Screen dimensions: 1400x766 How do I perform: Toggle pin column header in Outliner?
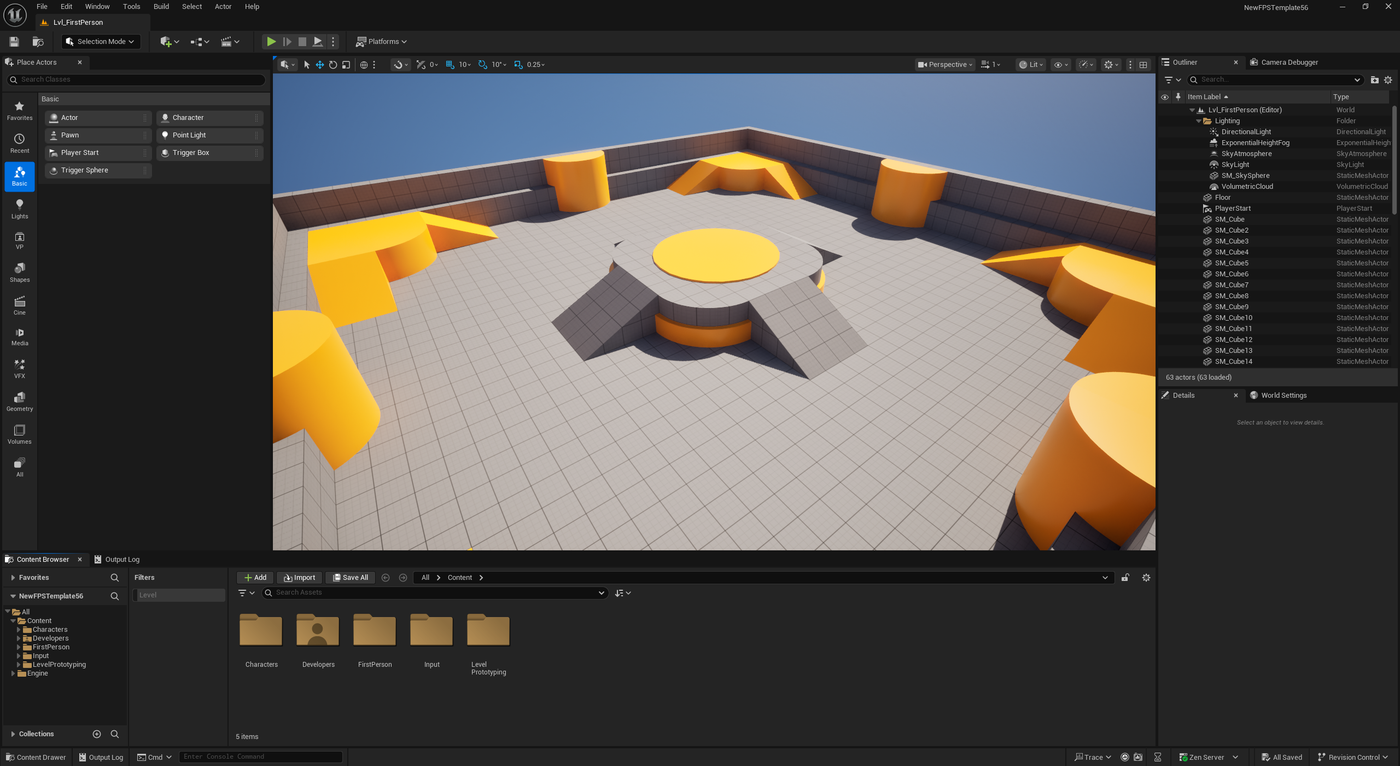[1178, 97]
